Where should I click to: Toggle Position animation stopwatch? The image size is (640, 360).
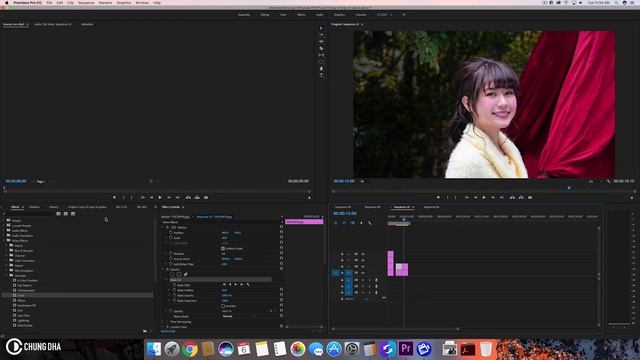click(171, 233)
